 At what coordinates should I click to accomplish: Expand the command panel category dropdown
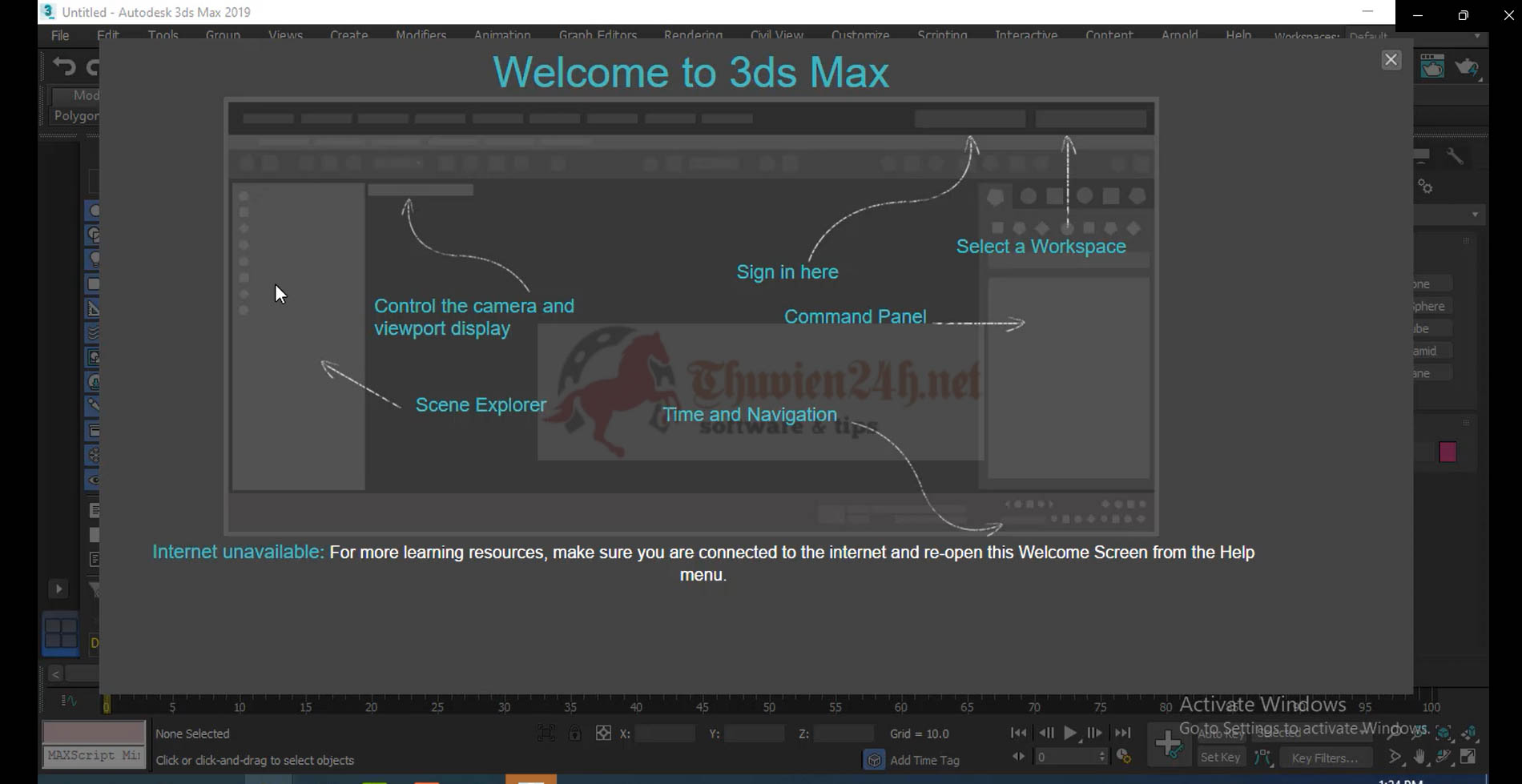(x=1475, y=215)
